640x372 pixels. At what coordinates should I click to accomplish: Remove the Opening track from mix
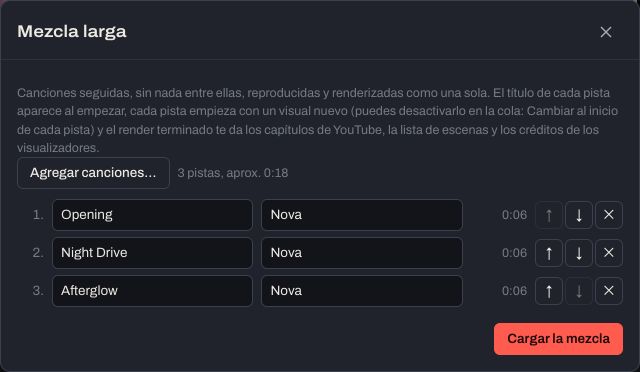[x=609, y=215]
